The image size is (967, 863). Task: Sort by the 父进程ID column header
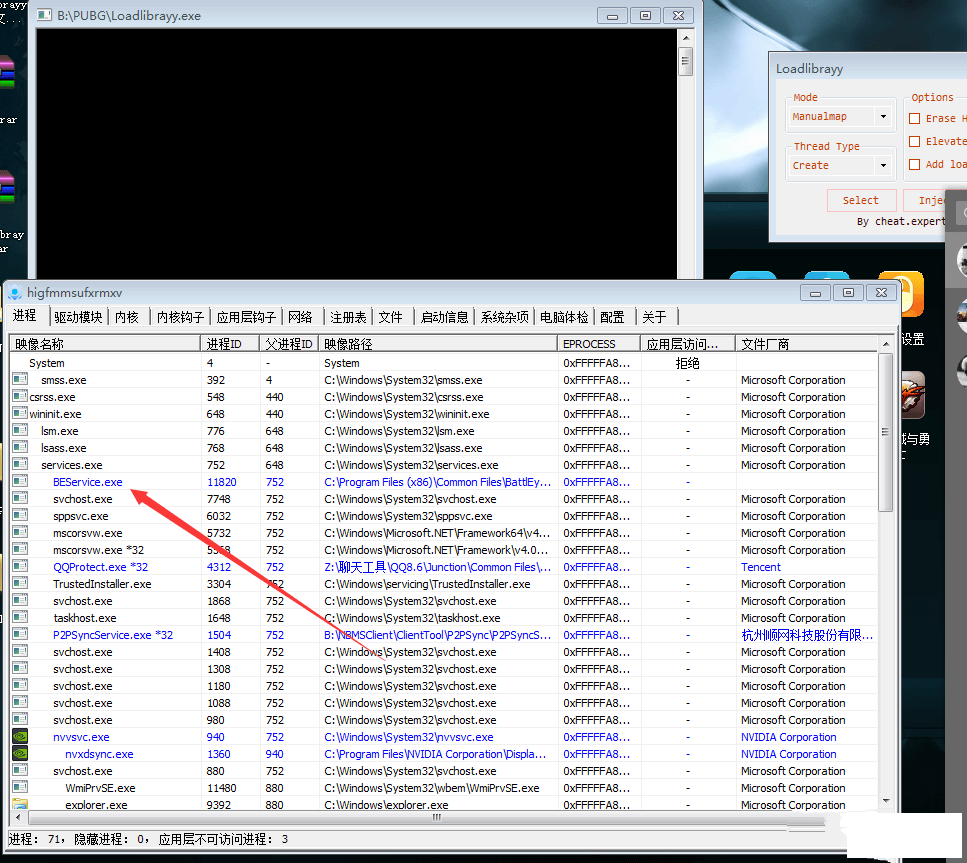(289, 344)
